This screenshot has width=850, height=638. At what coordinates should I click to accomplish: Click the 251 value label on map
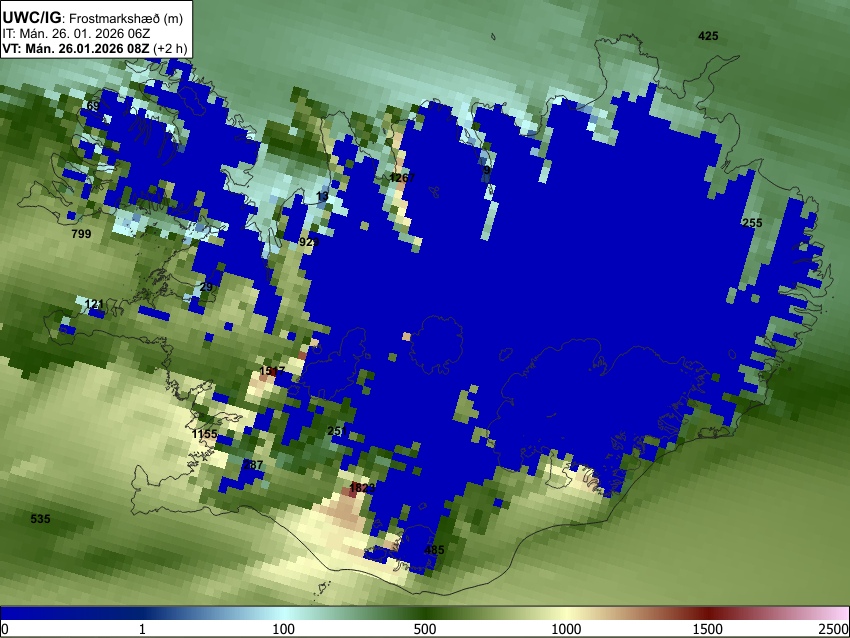337,431
